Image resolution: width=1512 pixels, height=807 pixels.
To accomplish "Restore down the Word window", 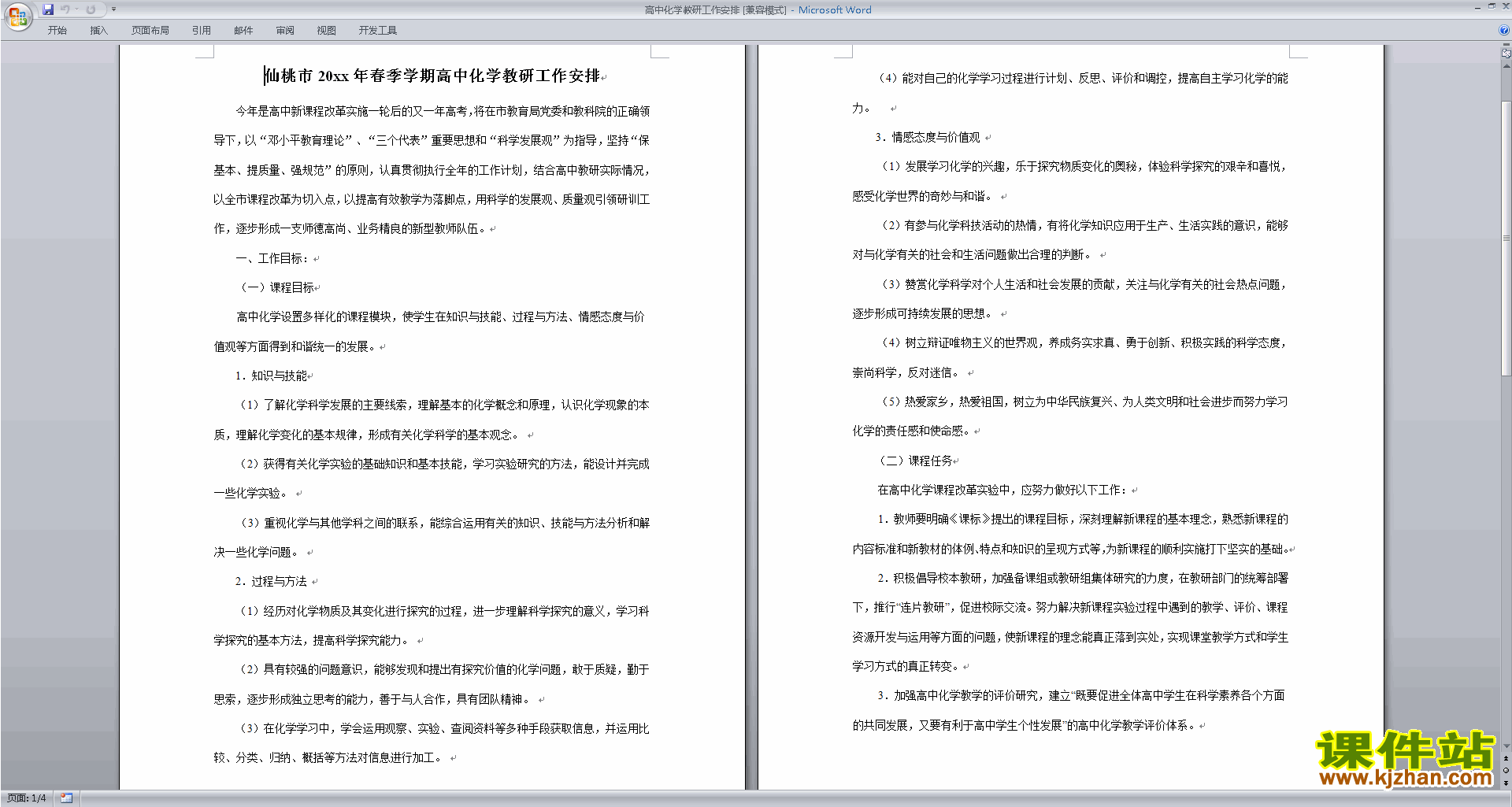I will point(1492,6).
